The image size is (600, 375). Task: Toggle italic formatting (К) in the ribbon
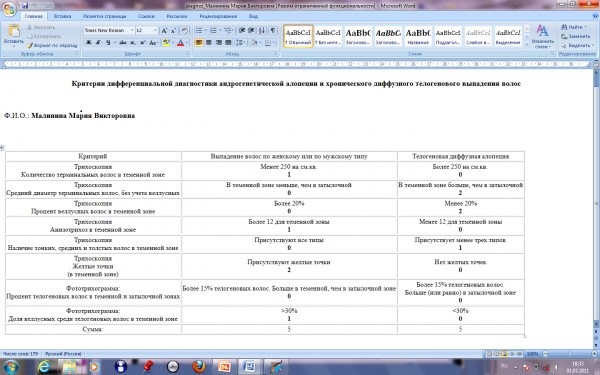pos(98,42)
